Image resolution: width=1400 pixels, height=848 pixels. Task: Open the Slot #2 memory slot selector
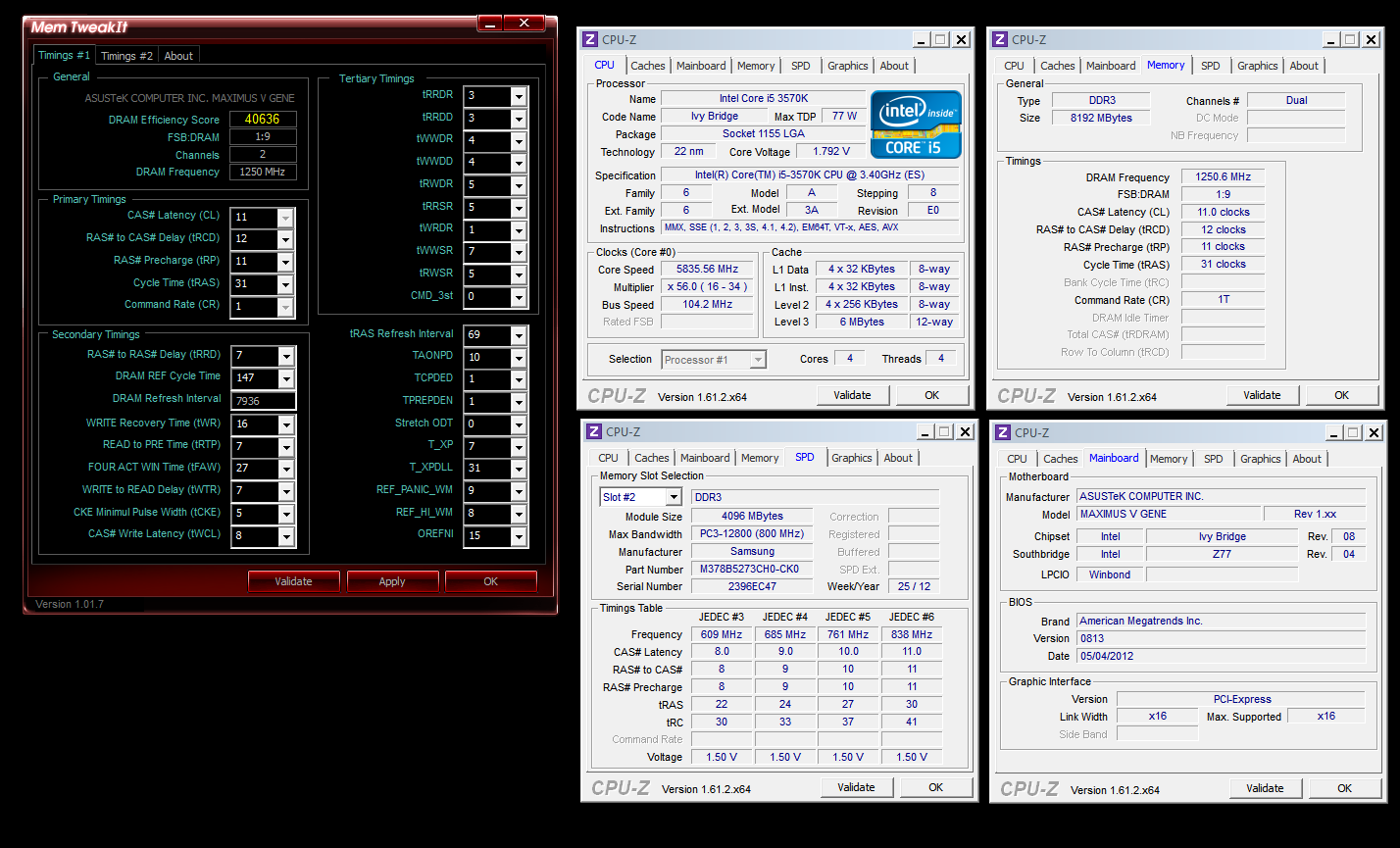(673, 498)
